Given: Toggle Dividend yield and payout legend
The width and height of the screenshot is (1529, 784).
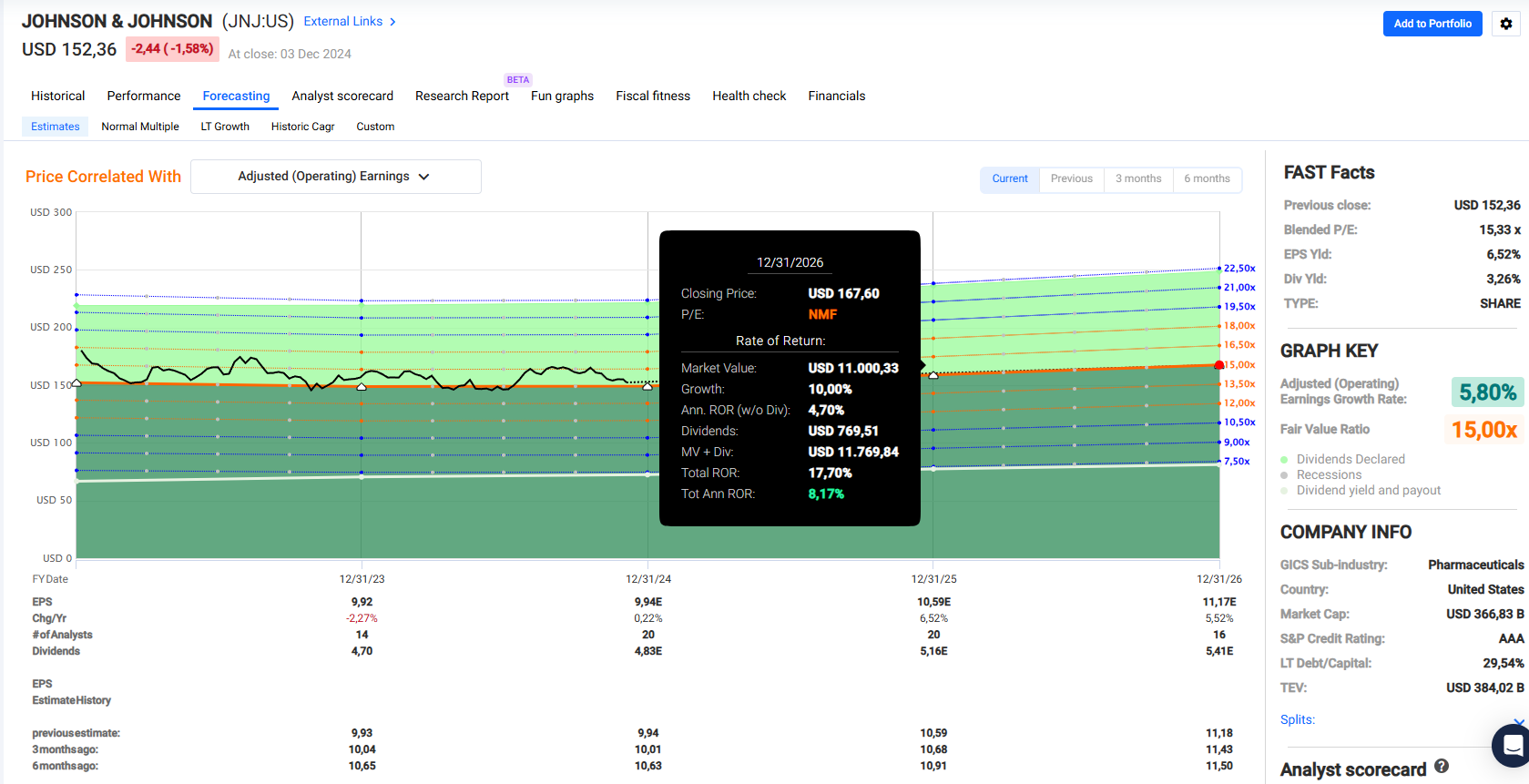Looking at the screenshot, I should [x=1368, y=491].
